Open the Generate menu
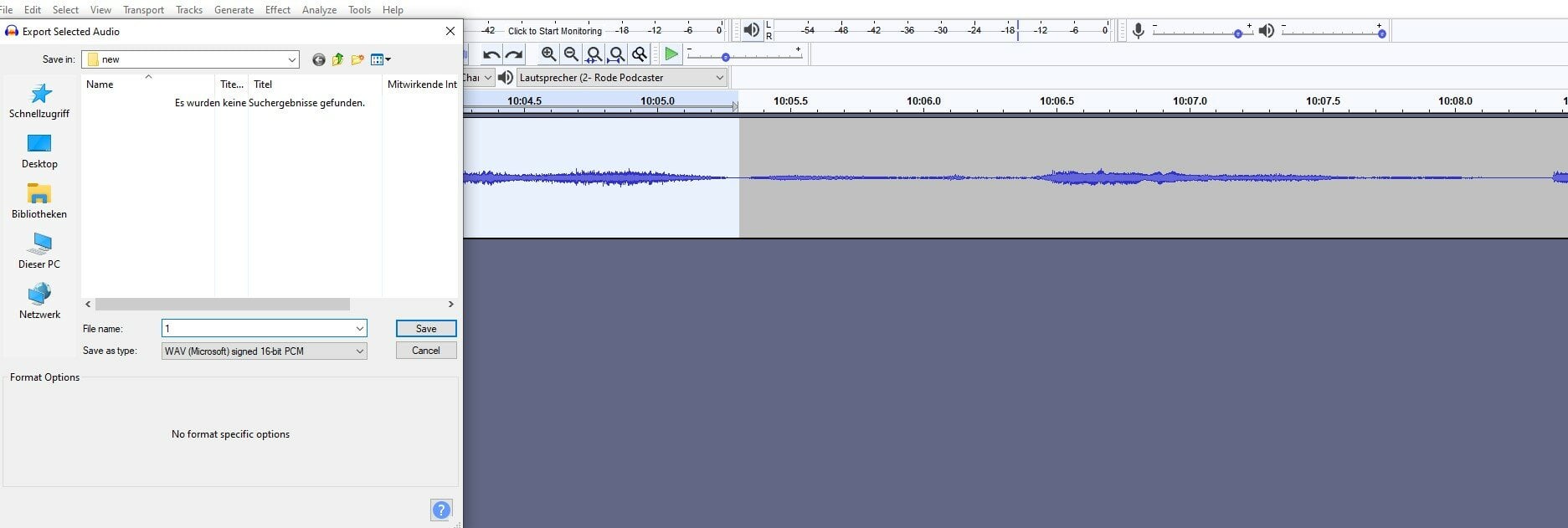1568x528 pixels. [234, 10]
